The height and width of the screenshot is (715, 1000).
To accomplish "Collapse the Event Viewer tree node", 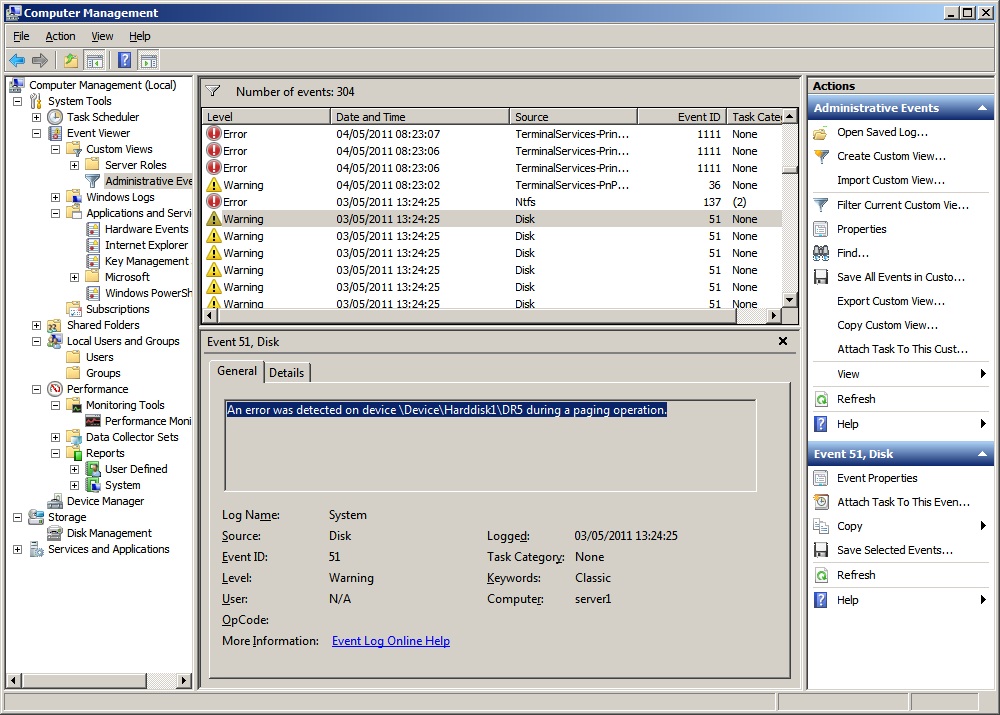I will pos(37,133).
